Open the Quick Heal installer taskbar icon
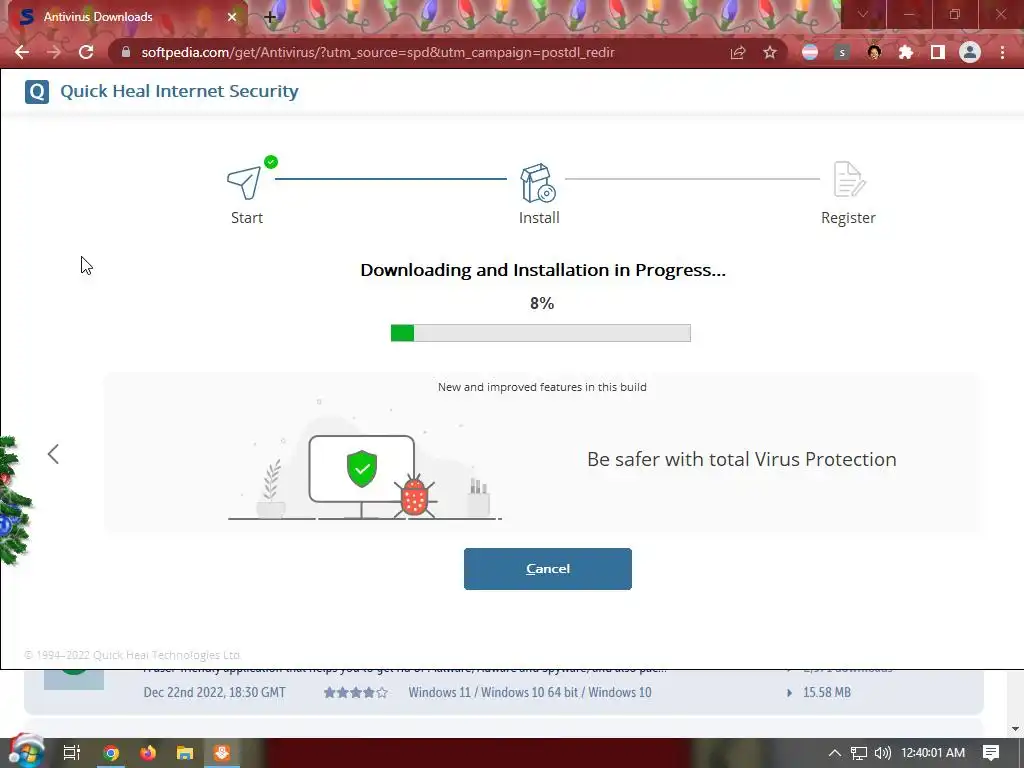Image resolution: width=1024 pixels, height=768 pixels. [222, 753]
